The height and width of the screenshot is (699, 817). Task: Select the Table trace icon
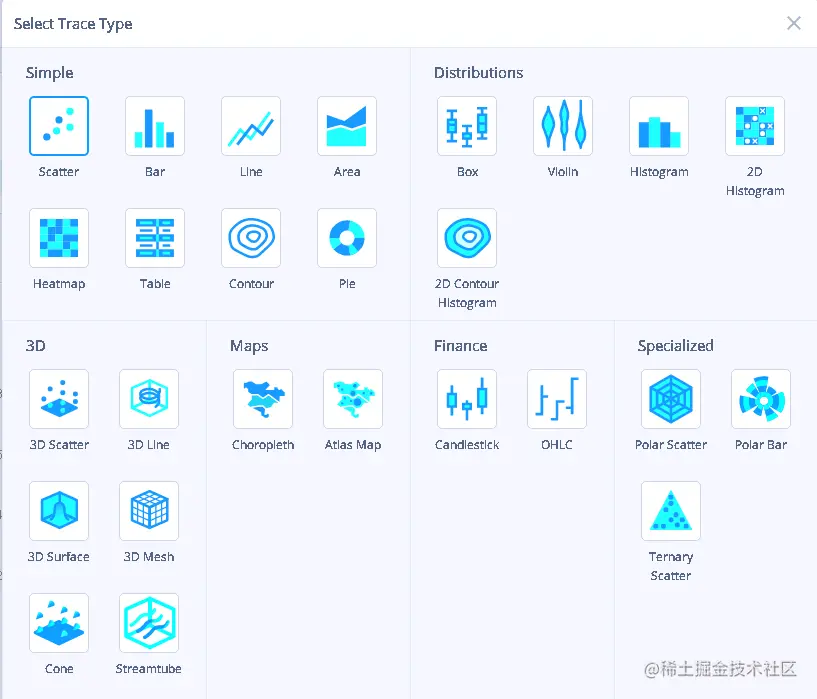click(155, 238)
